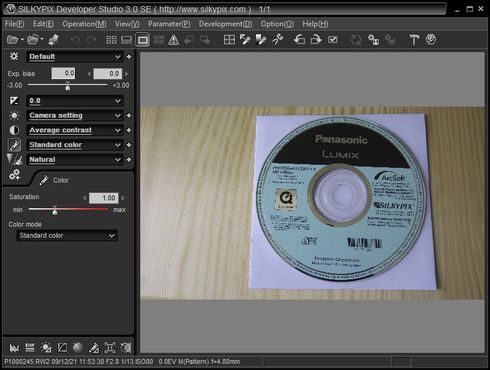This screenshot has width=490, height=370.
Task: Expand the Average contrast dropdown
Action: click(75, 130)
